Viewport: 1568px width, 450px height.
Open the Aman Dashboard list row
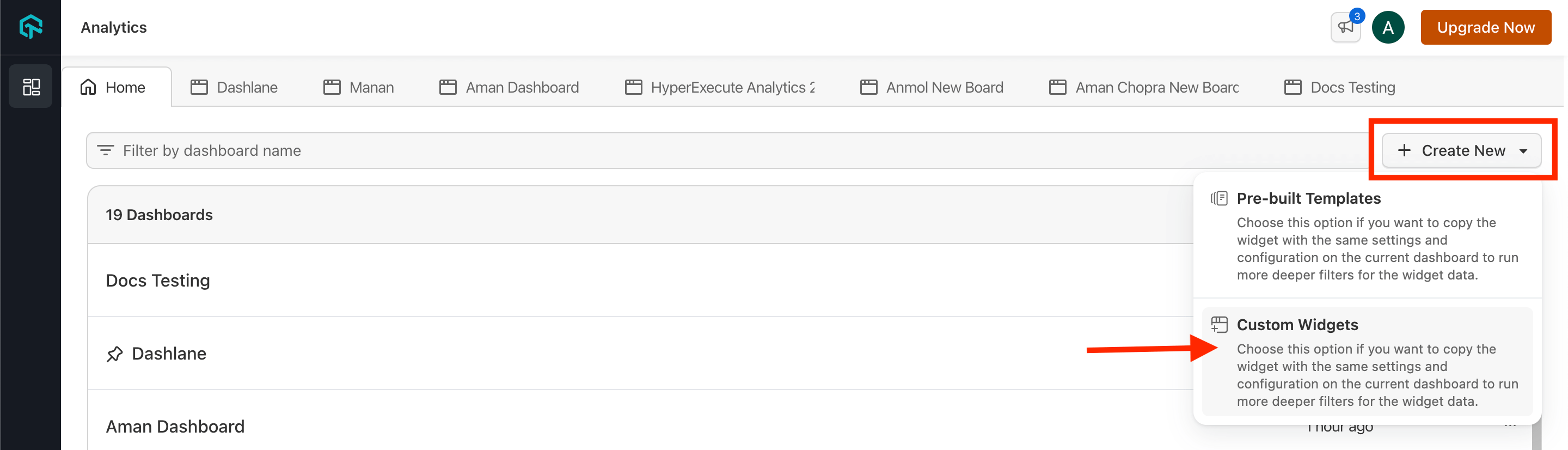point(175,426)
